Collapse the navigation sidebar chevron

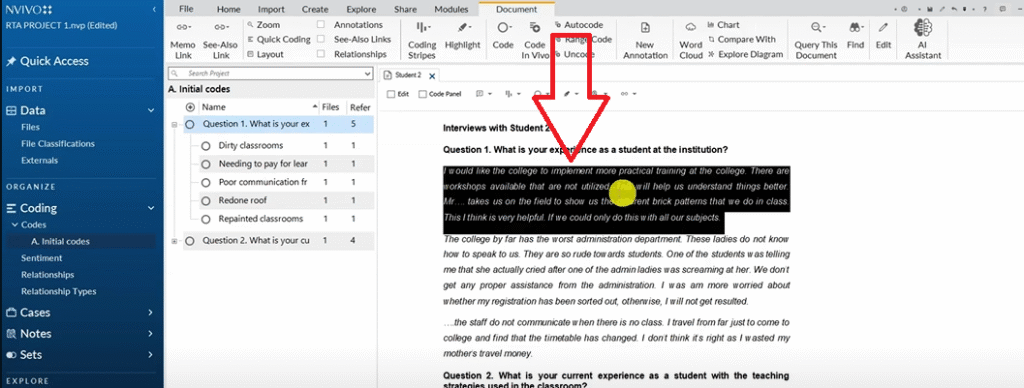pos(153,10)
